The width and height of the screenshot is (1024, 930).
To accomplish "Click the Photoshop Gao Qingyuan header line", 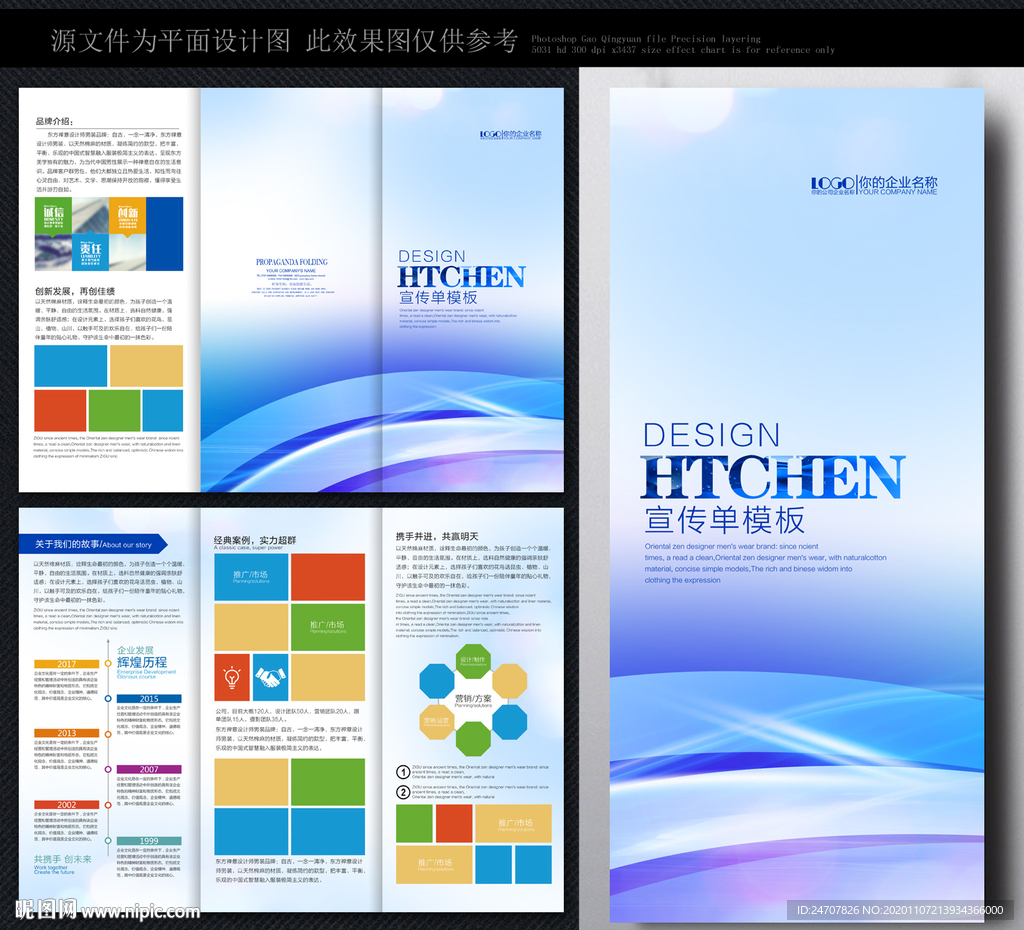I will pyautogui.click(x=646, y=39).
